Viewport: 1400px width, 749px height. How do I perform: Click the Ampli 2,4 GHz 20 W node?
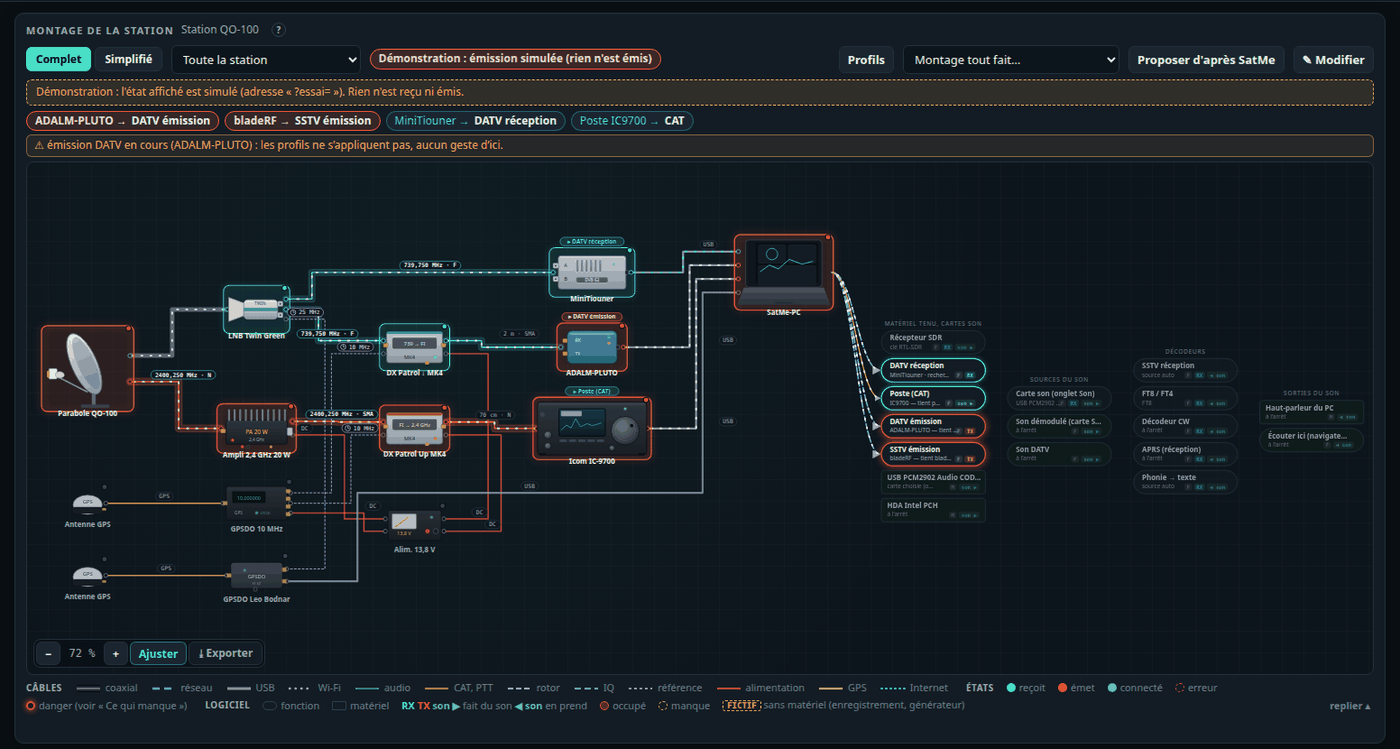pyautogui.click(x=257, y=427)
